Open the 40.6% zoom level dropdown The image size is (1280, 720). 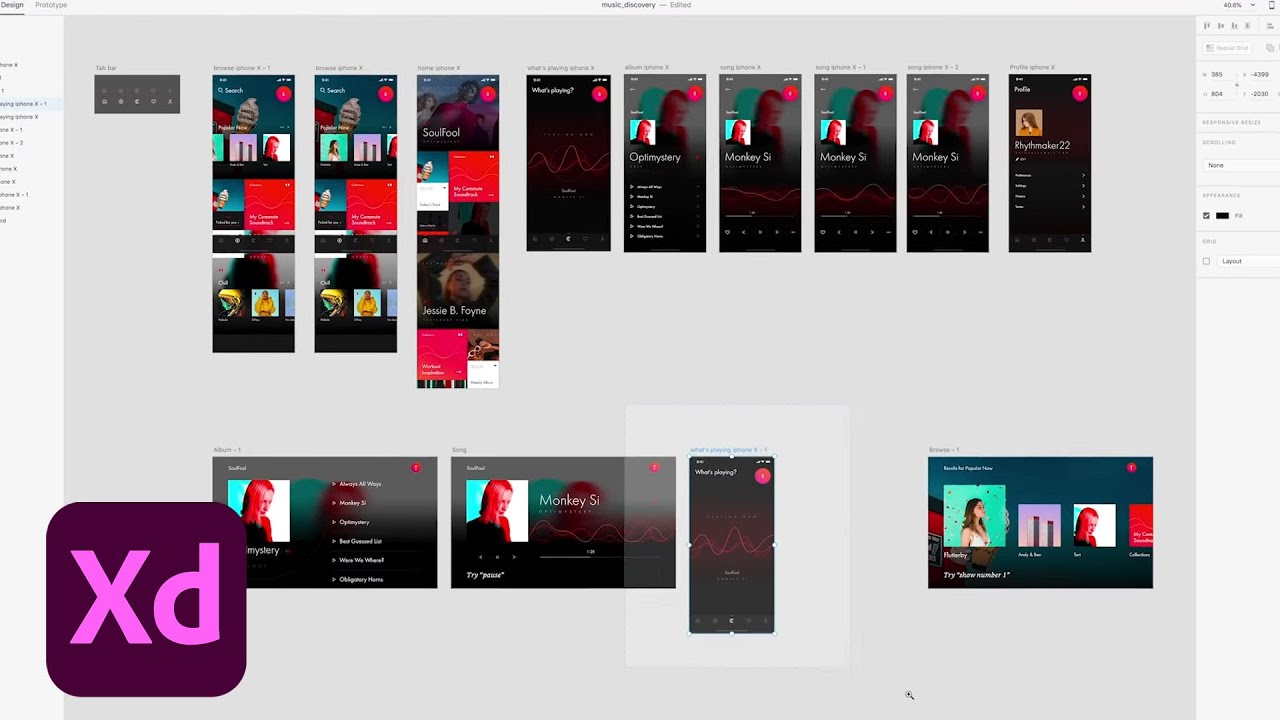coord(1239,5)
